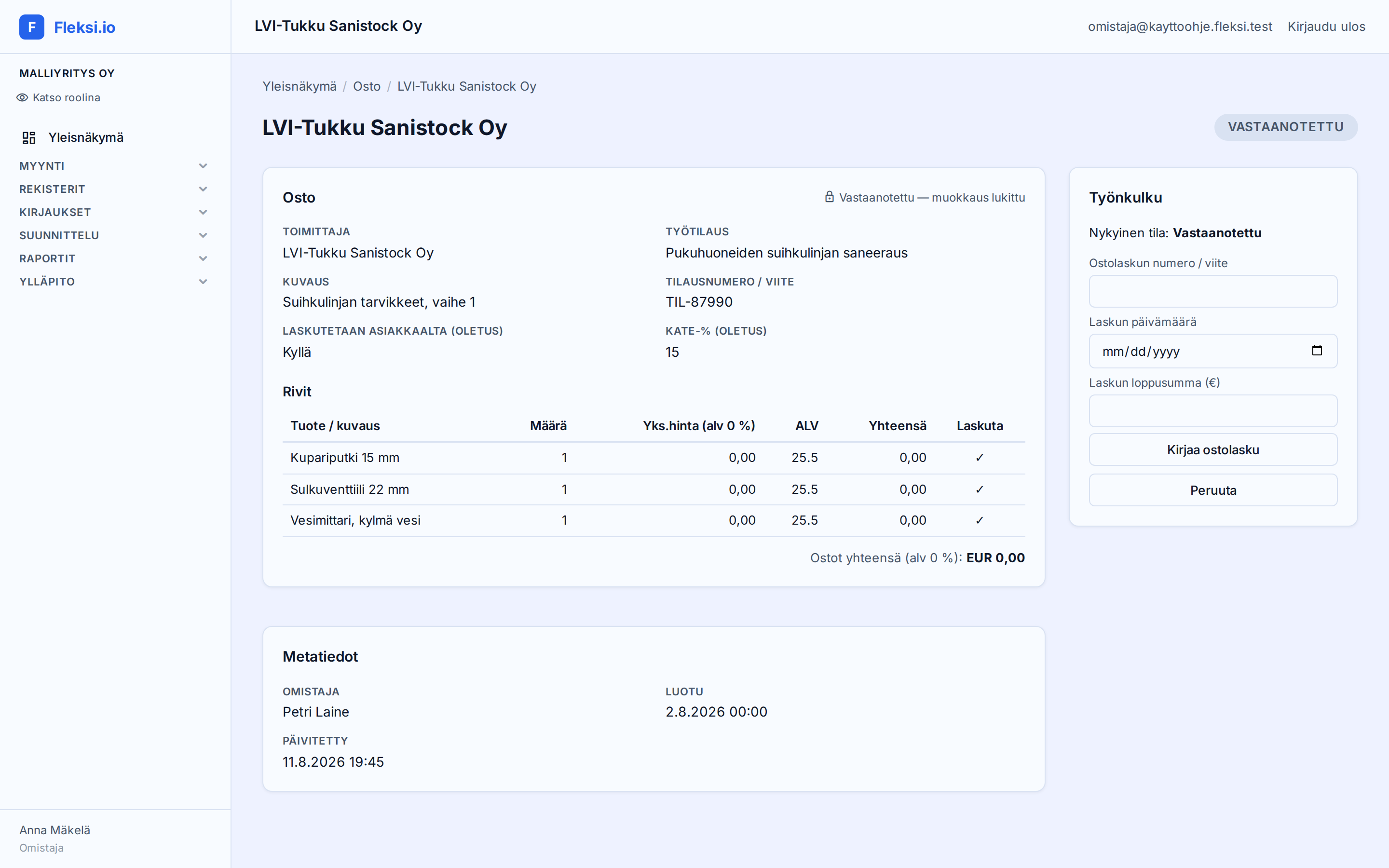The image size is (1389, 868).
Task: Expand the REKISTERIT sidebar section chevron
Action: click(203, 189)
